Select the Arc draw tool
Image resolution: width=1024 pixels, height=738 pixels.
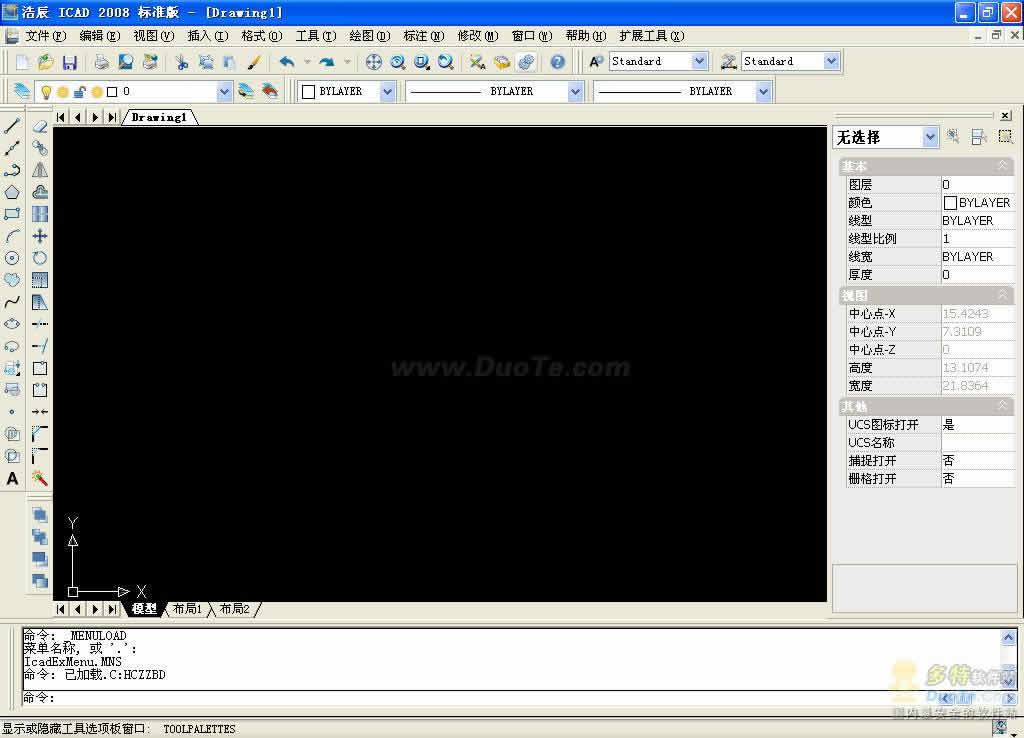tap(12, 236)
